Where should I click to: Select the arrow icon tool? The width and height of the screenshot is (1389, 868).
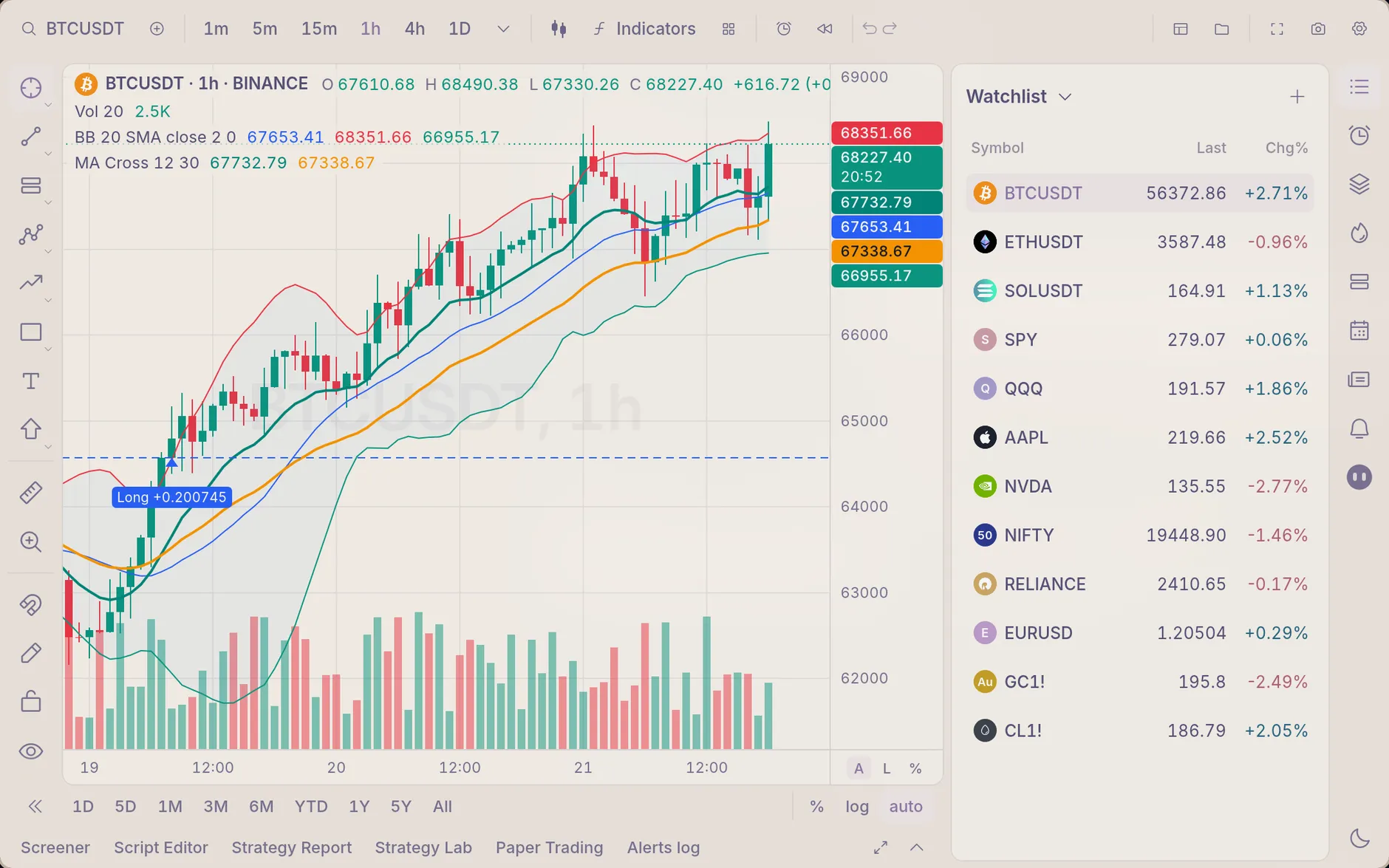[31, 429]
